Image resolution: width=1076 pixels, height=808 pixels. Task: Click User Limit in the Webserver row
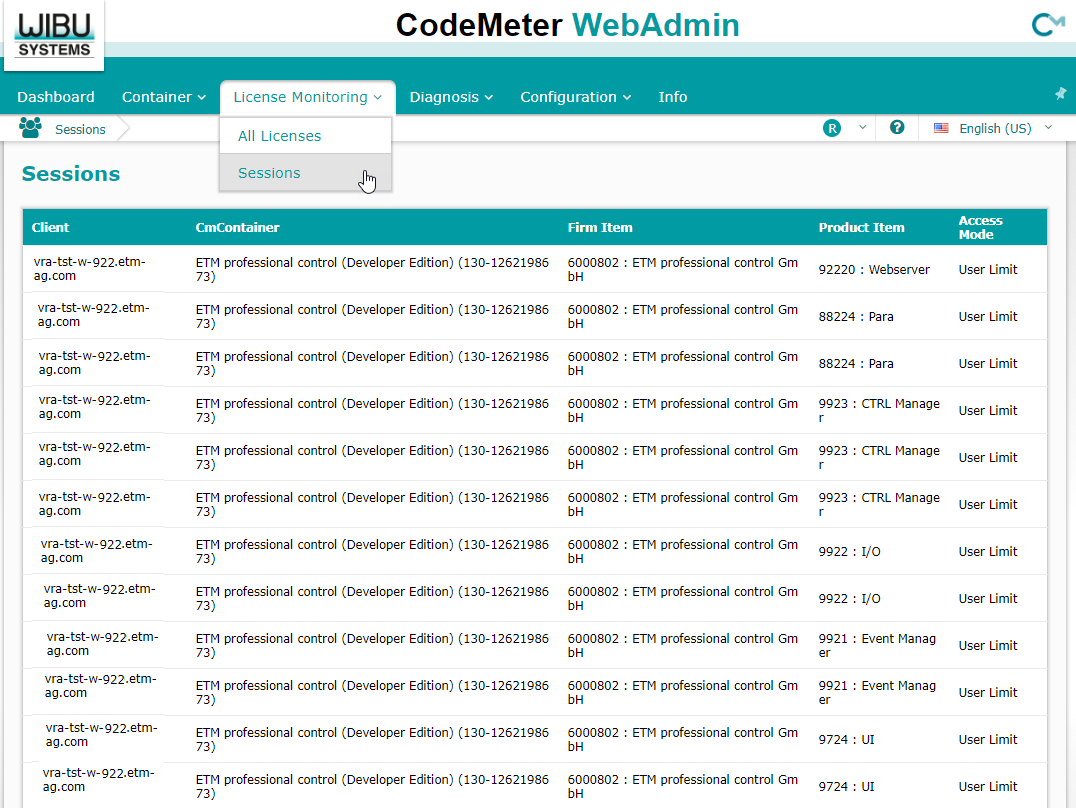point(987,270)
